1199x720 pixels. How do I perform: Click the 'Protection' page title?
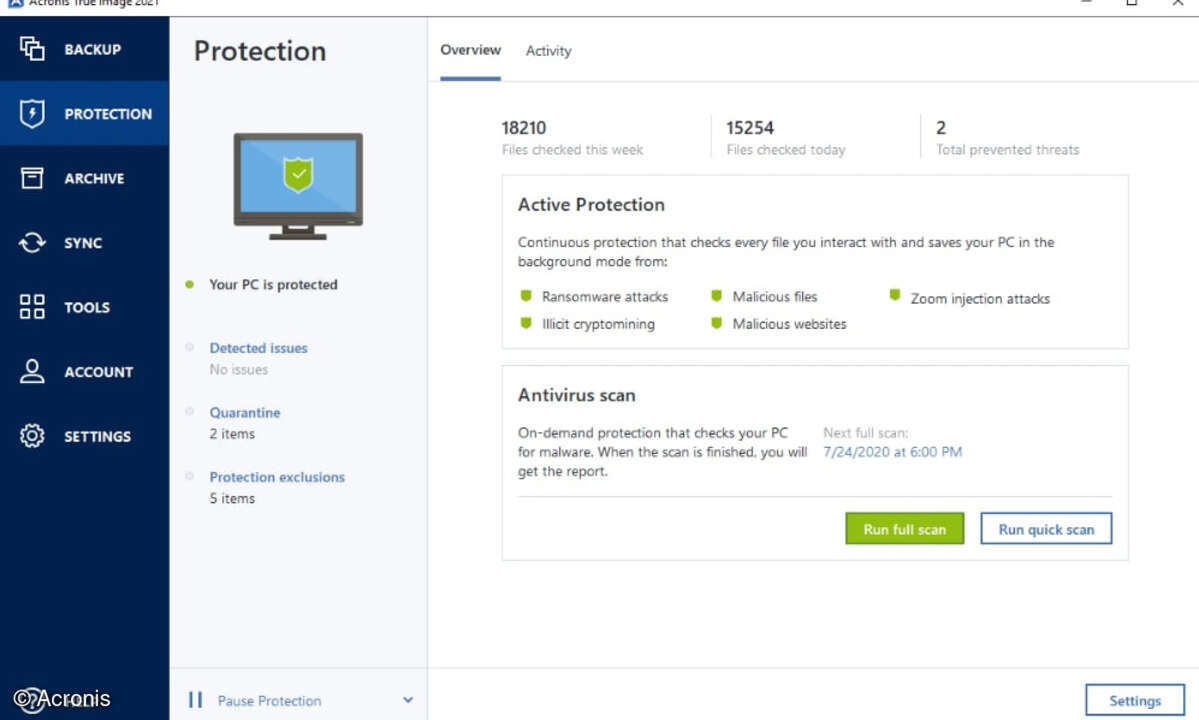pyautogui.click(x=260, y=51)
